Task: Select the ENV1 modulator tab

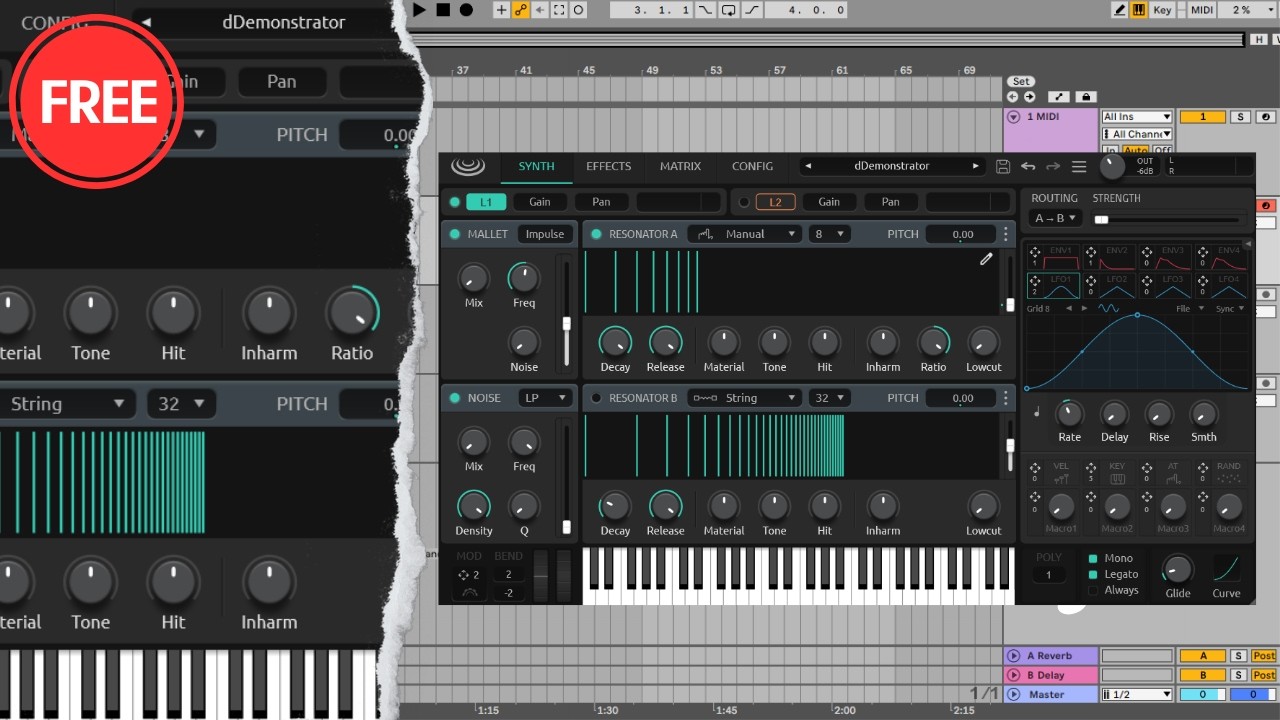Action: [1053, 258]
